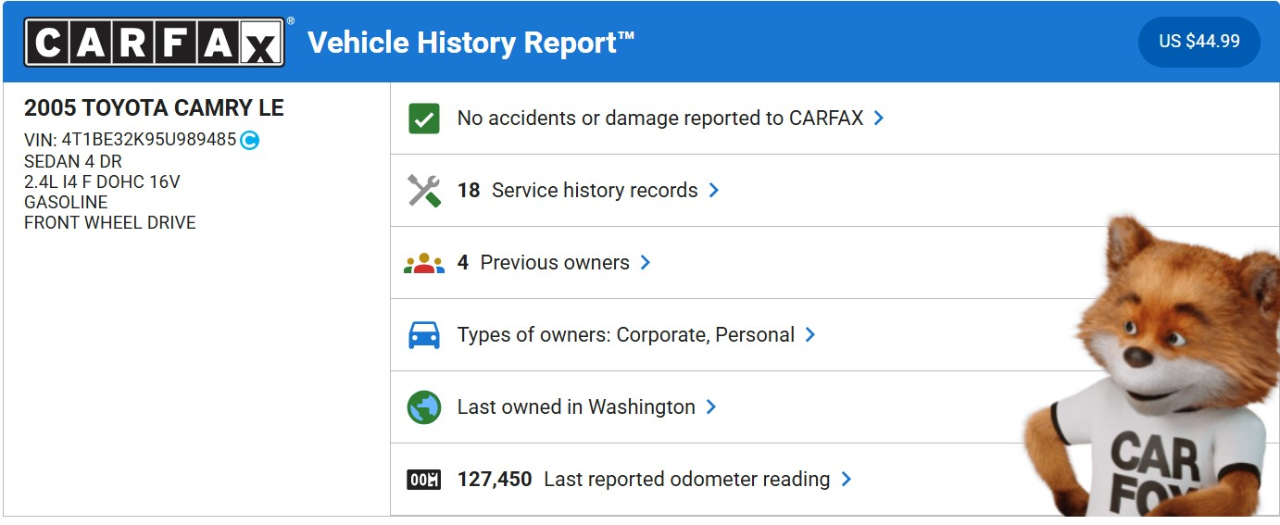This screenshot has width=1280, height=525.
Task: Click the green checkmark no-accidents icon
Action: 424,118
